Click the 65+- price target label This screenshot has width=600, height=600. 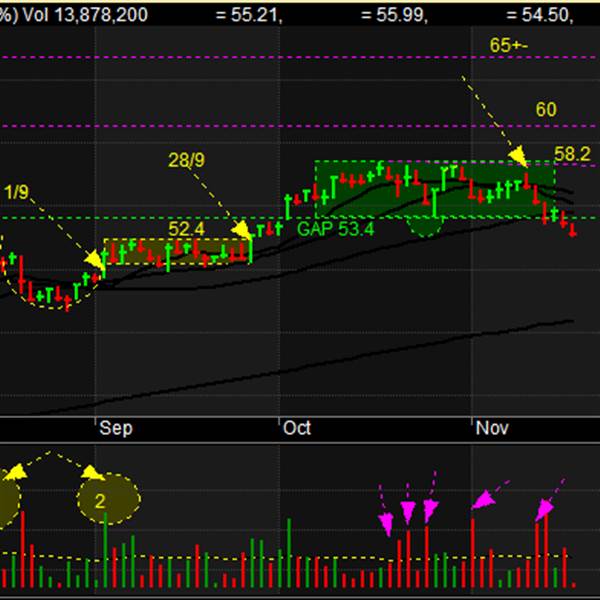pyautogui.click(x=509, y=45)
